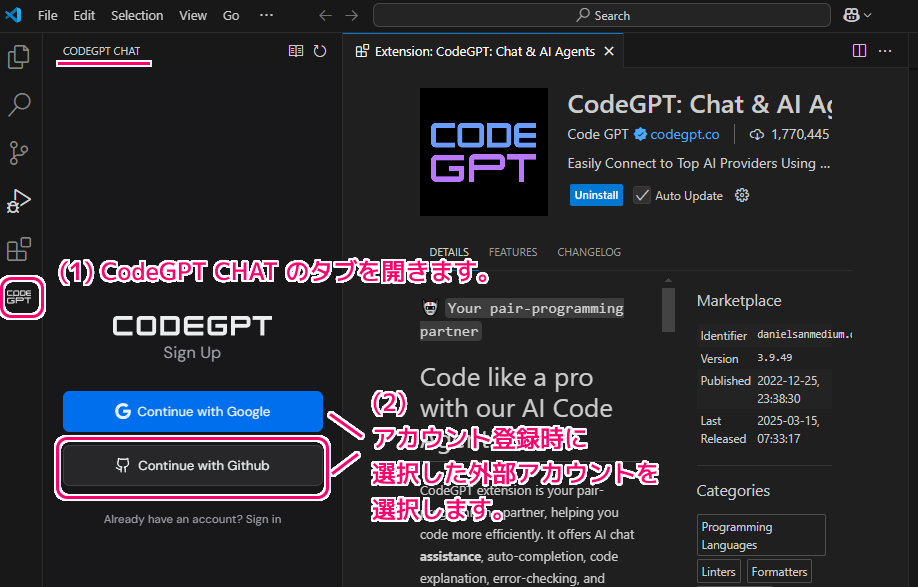Image resolution: width=918 pixels, height=587 pixels.
Task: Open the Source Control view
Action: (x=18, y=153)
